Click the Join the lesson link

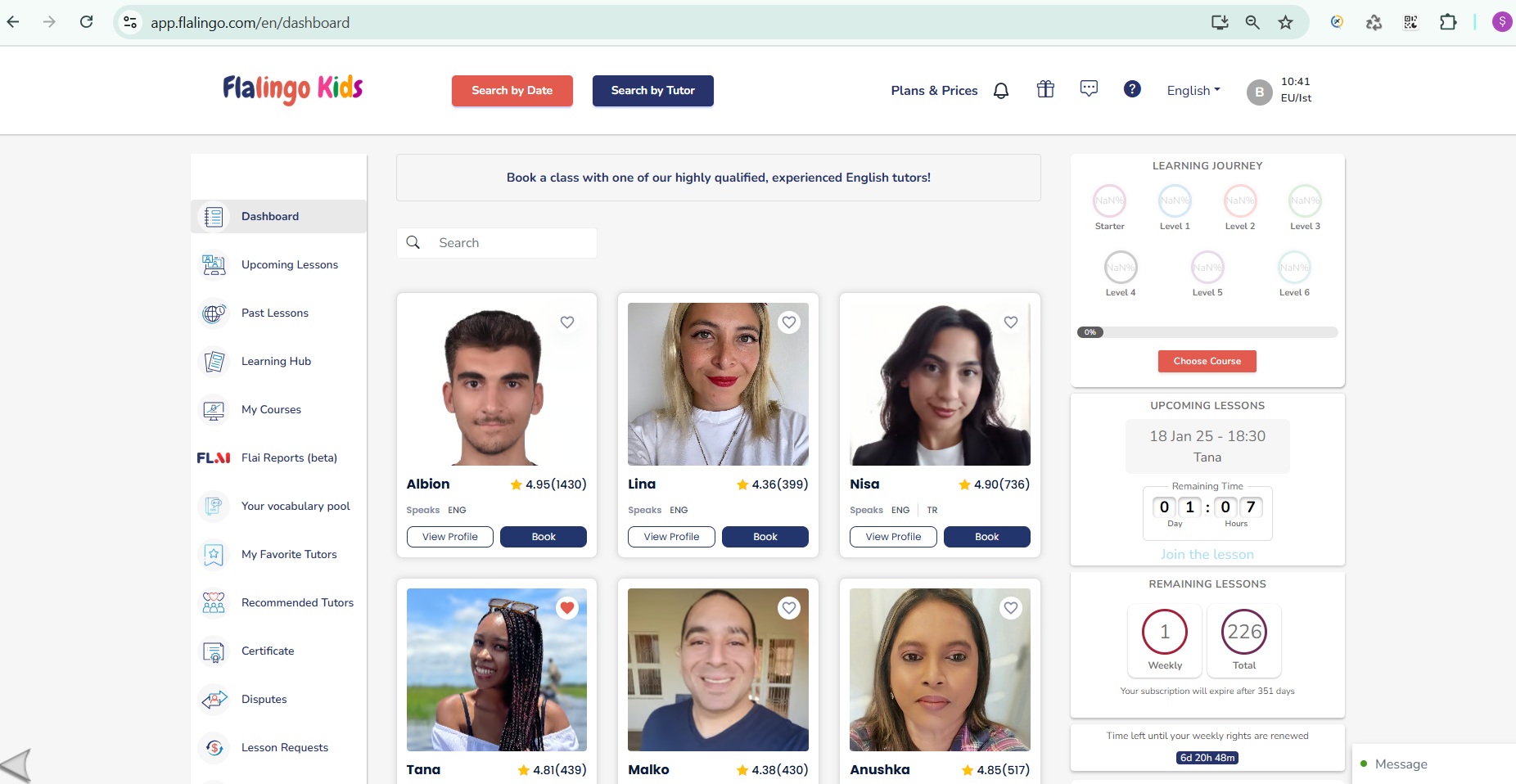(1207, 555)
